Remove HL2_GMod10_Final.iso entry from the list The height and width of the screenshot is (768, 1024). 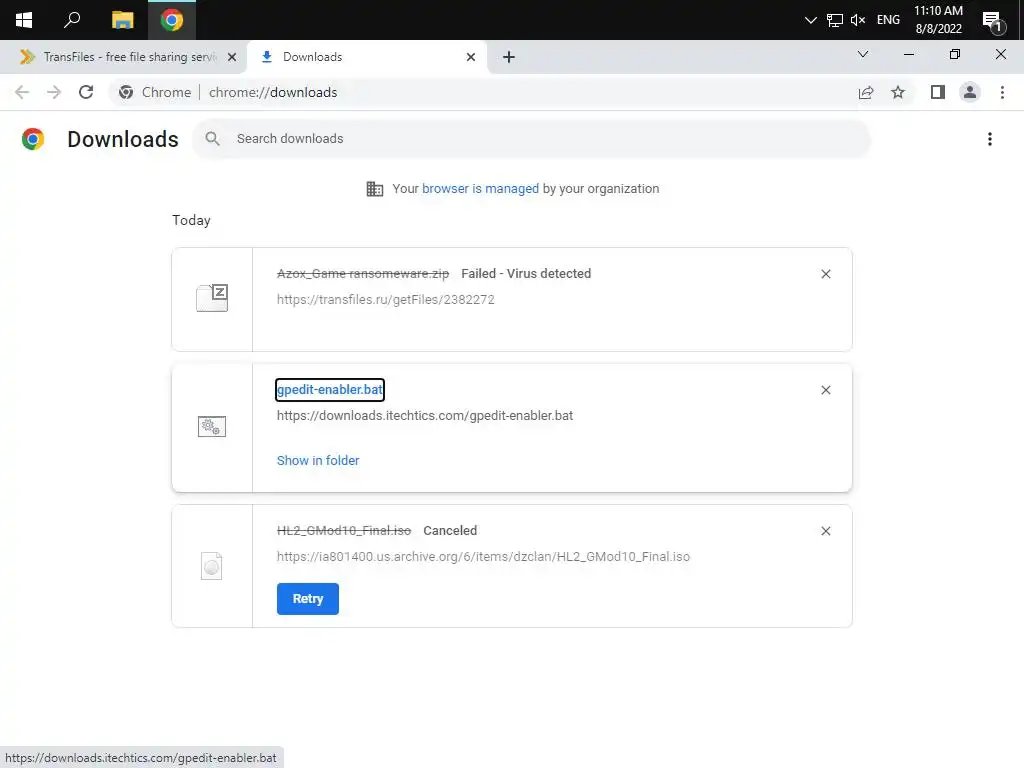tap(825, 531)
